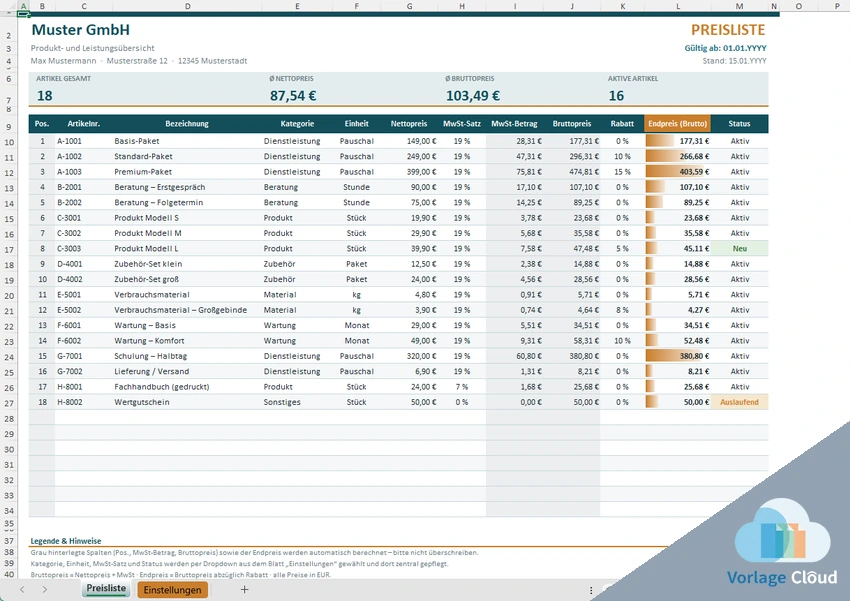Select the Aktiv status for Standard-Paket
Image resolution: width=850 pixels, height=601 pixels.
[x=739, y=156]
